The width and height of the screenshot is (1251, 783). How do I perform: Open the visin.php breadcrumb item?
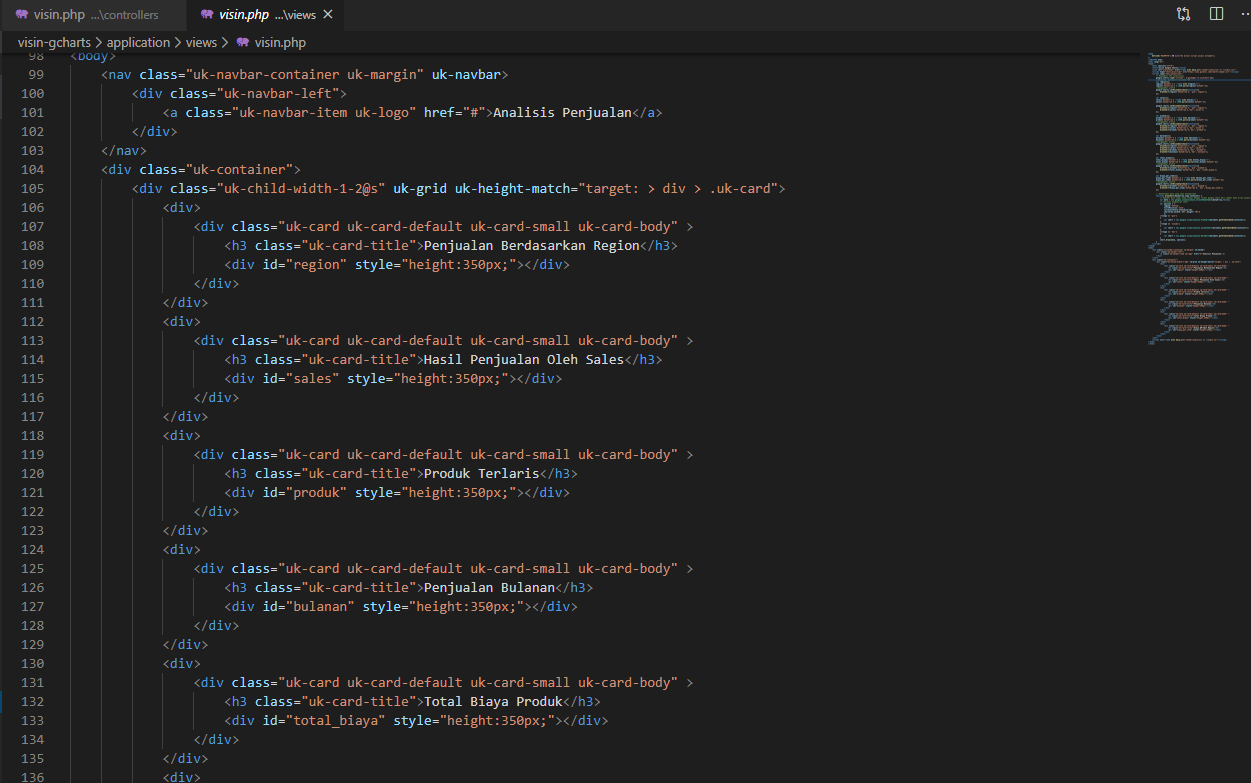point(280,43)
